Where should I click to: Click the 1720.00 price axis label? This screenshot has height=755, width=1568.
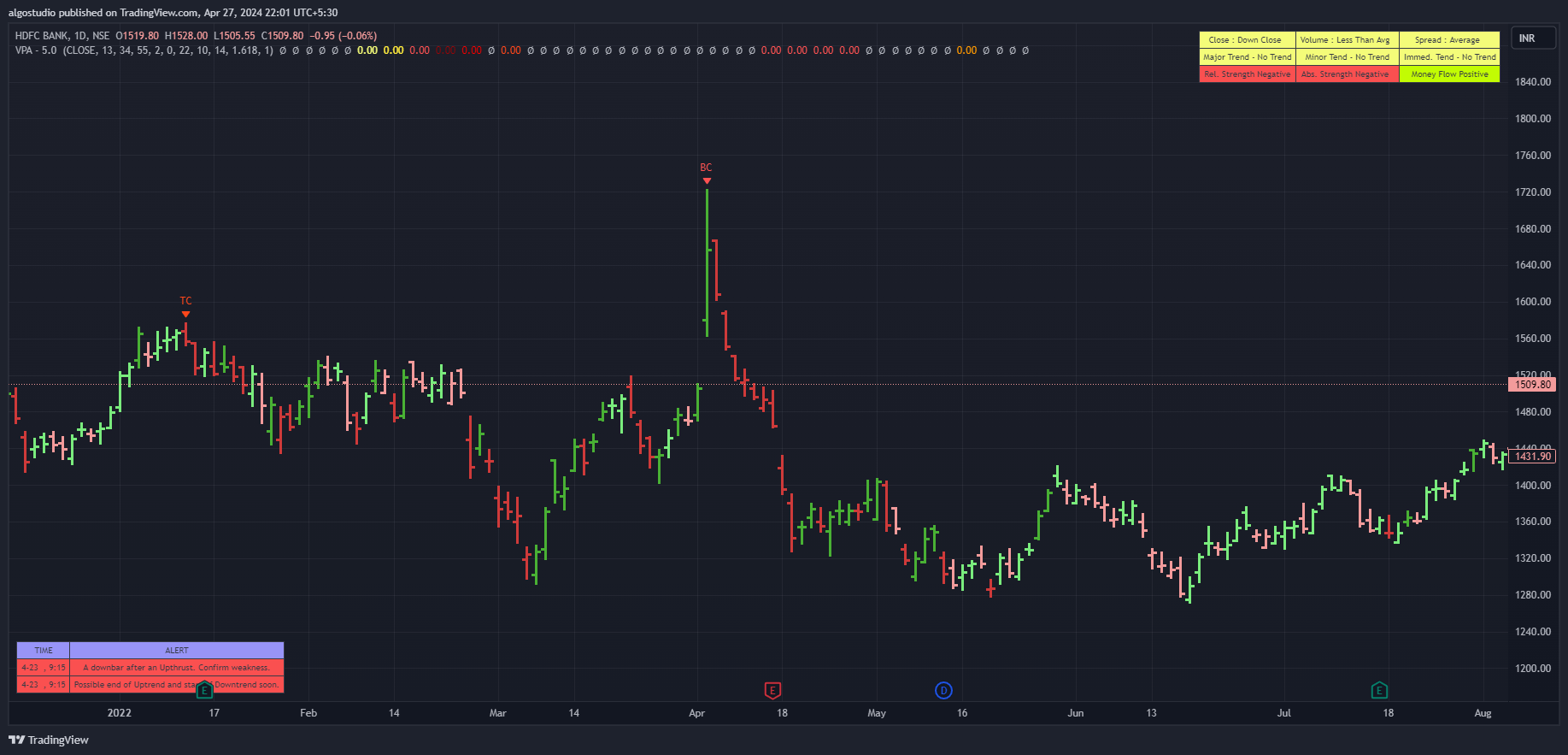[1533, 192]
